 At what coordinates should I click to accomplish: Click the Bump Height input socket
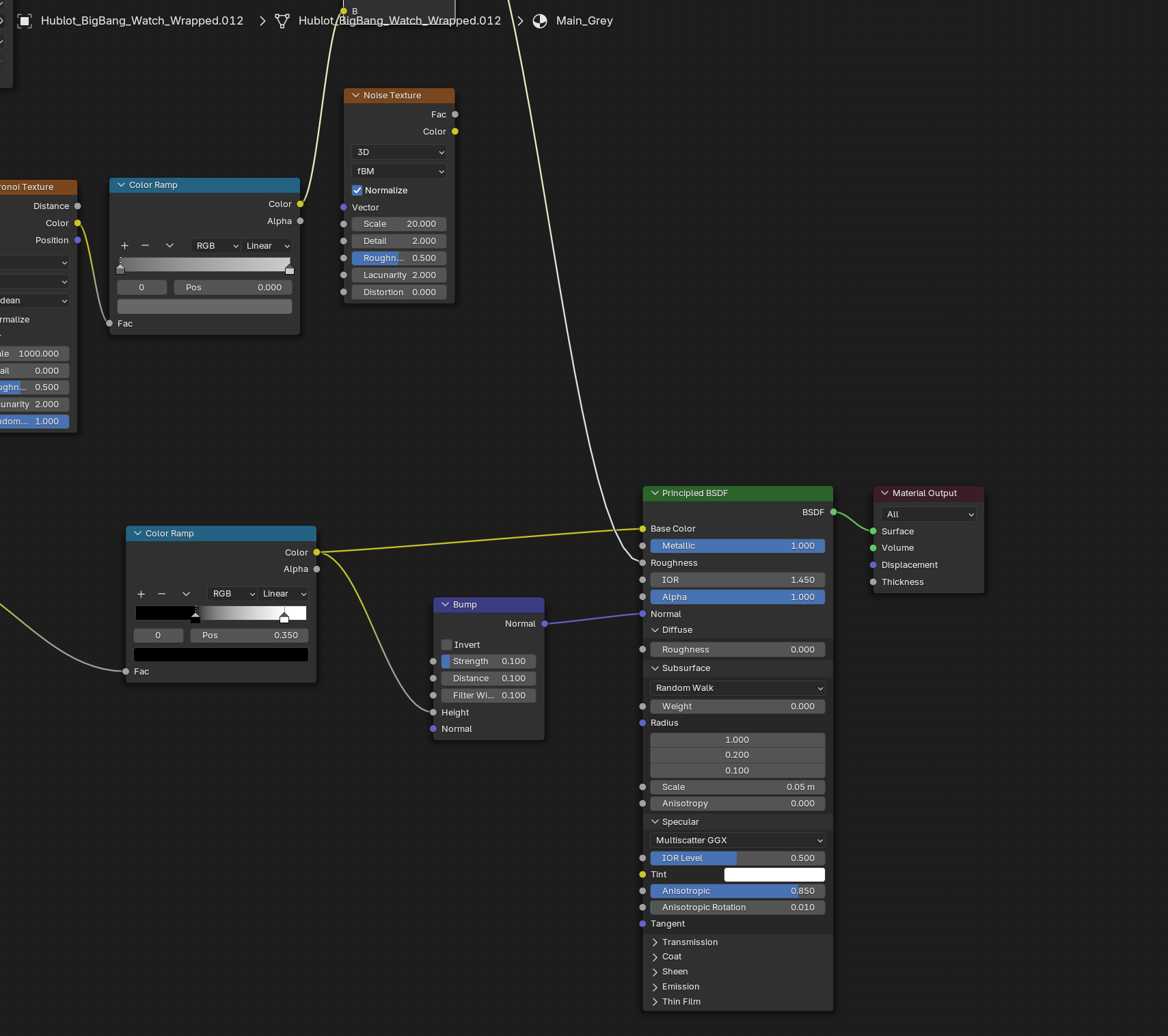[433, 712]
